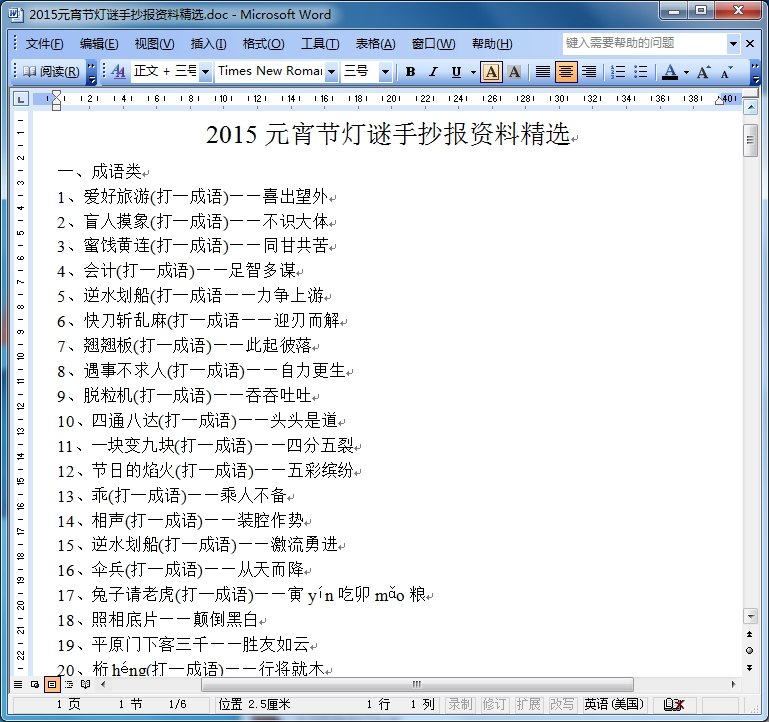Open the 视图(V) menu
The width and height of the screenshot is (769, 722).
[154, 44]
